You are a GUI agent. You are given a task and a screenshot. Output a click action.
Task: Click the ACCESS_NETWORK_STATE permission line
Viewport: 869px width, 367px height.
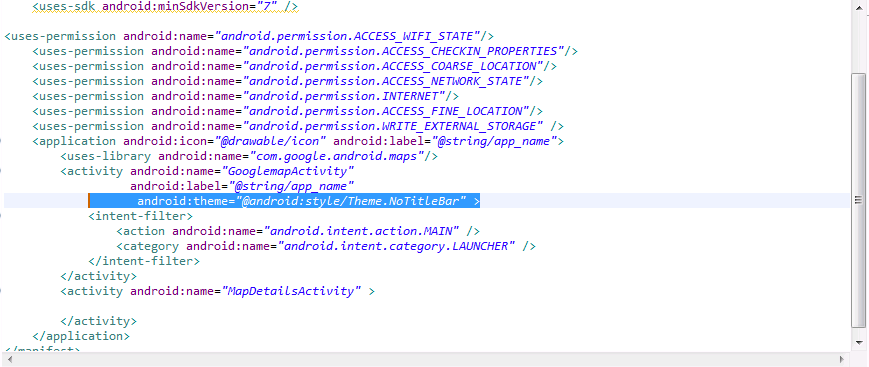[287, 81]
